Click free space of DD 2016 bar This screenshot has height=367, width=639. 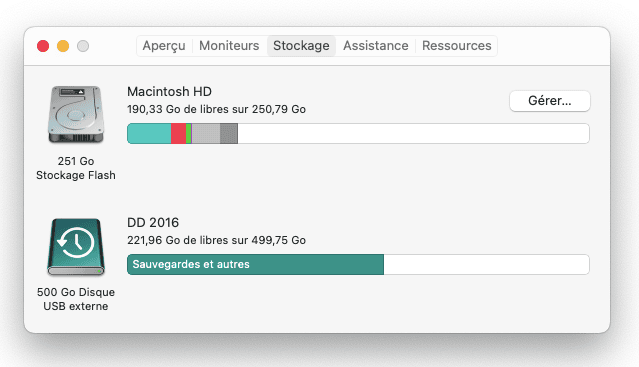(x=486, y=264)
